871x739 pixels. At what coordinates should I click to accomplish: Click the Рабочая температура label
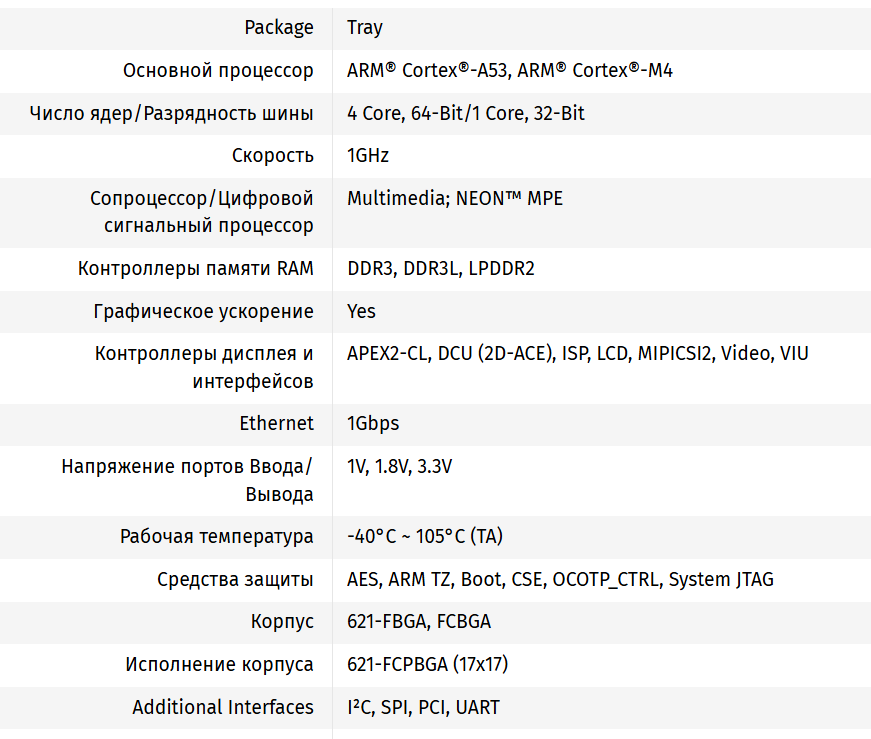point(217,537)
